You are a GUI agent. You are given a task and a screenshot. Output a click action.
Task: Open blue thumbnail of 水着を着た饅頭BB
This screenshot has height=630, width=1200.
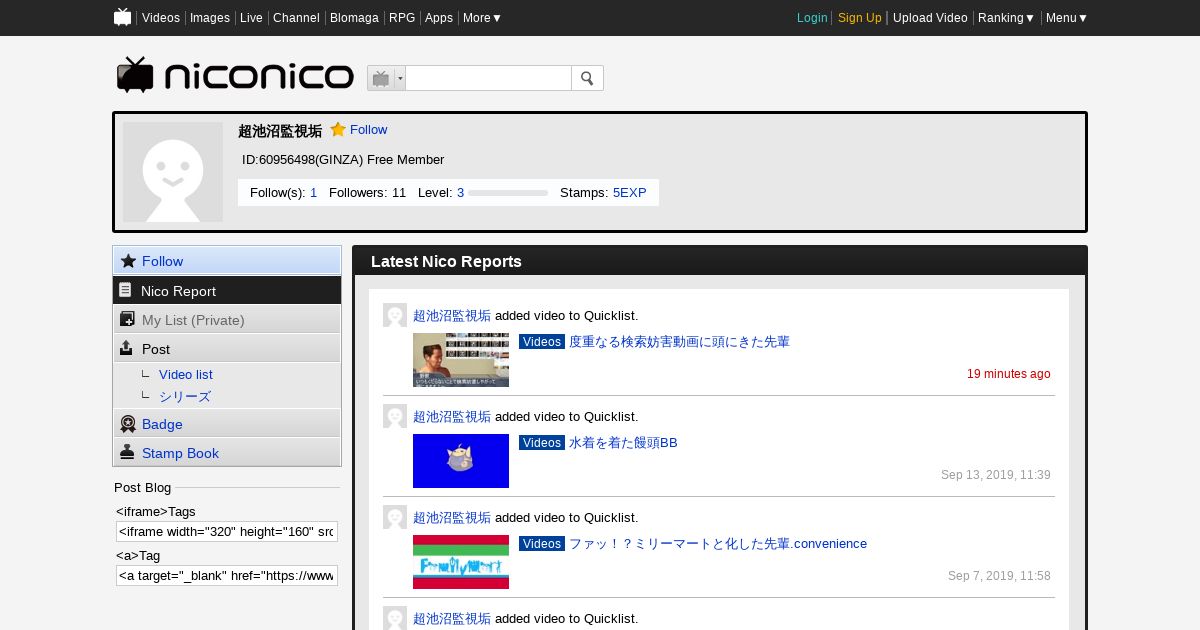tap(461, 461)
